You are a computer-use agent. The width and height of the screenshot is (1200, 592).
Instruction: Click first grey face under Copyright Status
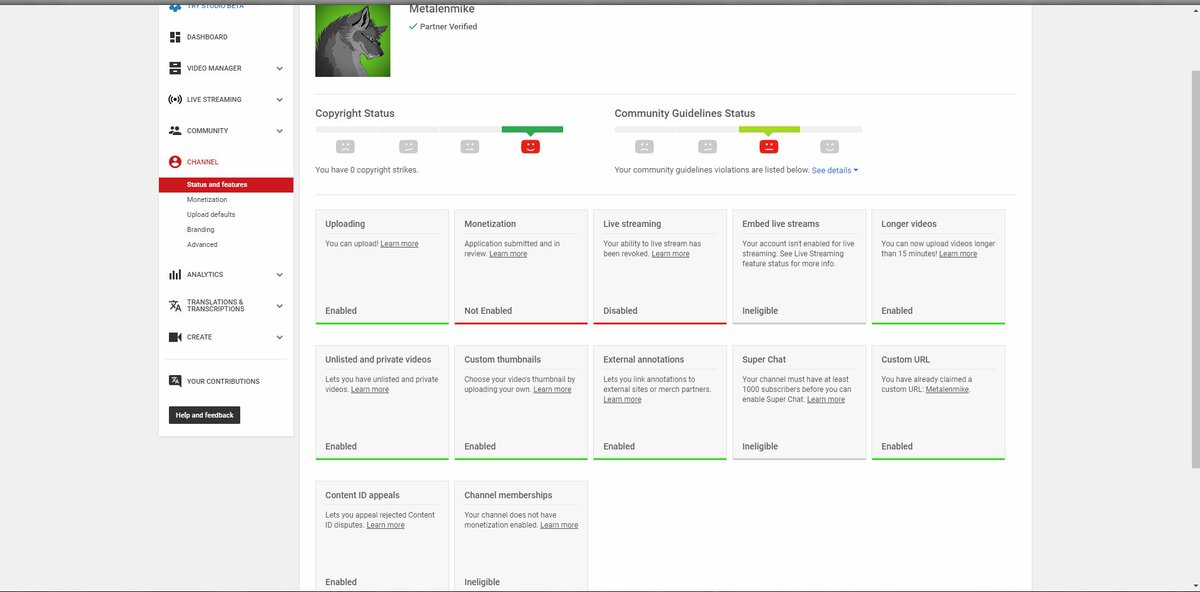coord(345,146)
